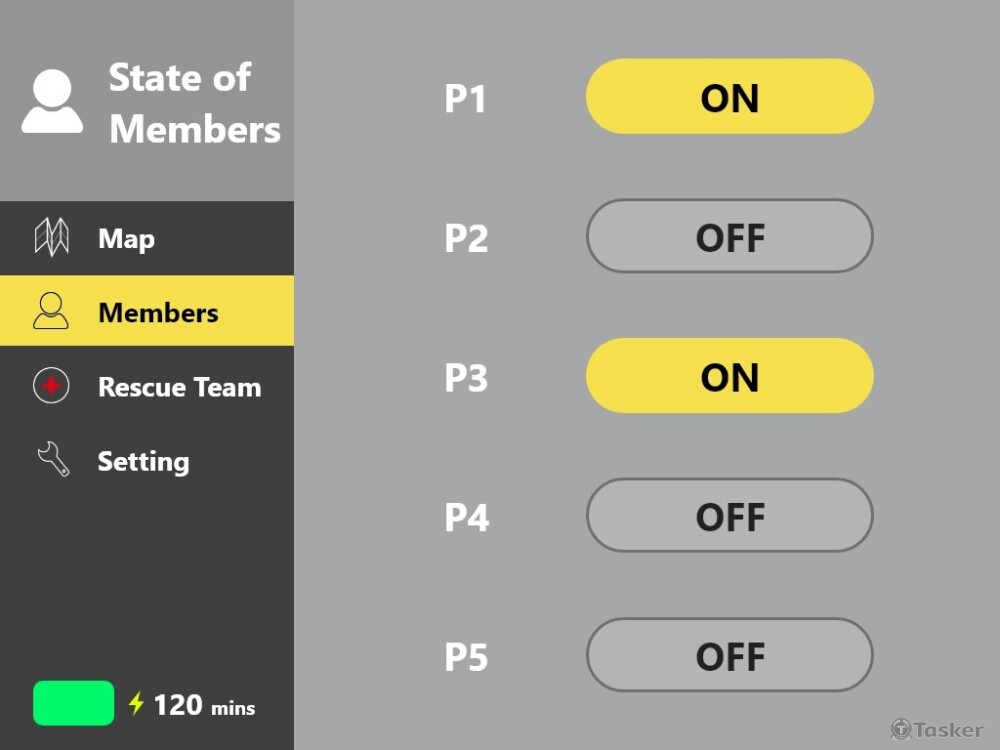Viewport: 1000px width, 750px height.
Task: Select the Members menu entry
Action: coord(158,312)
